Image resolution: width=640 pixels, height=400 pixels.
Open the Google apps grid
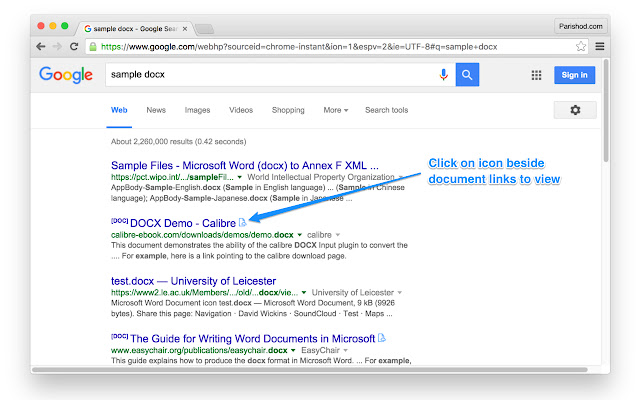(x=536, y=75)
